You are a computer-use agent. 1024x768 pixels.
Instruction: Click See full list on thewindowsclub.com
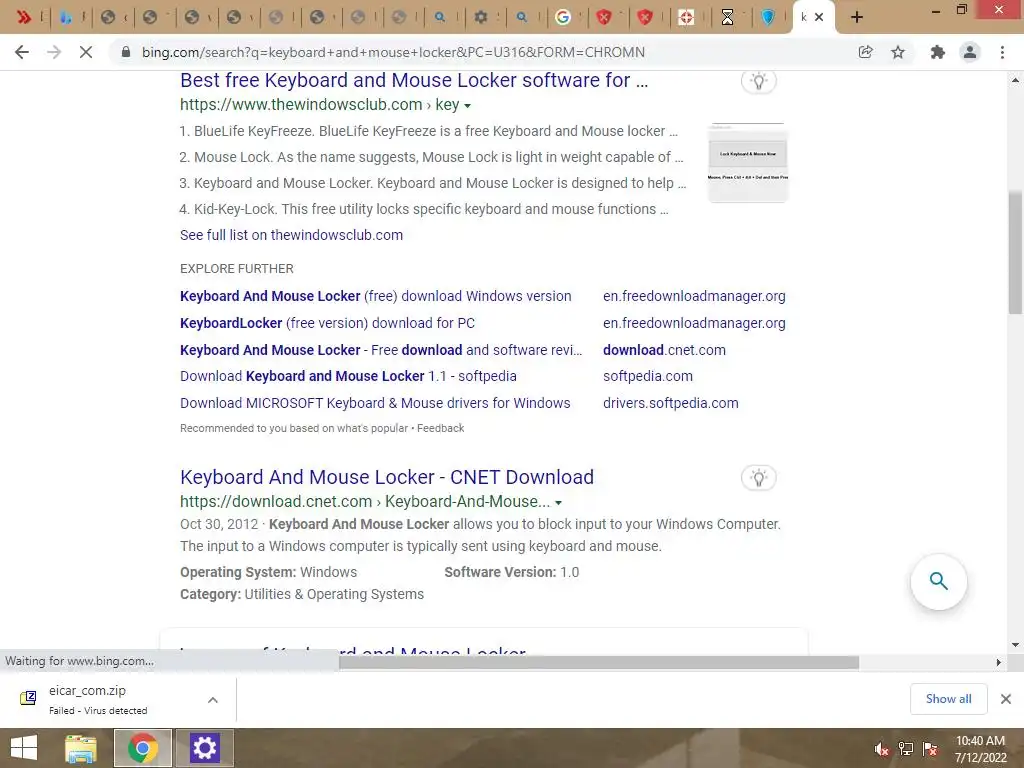point(291,235)
